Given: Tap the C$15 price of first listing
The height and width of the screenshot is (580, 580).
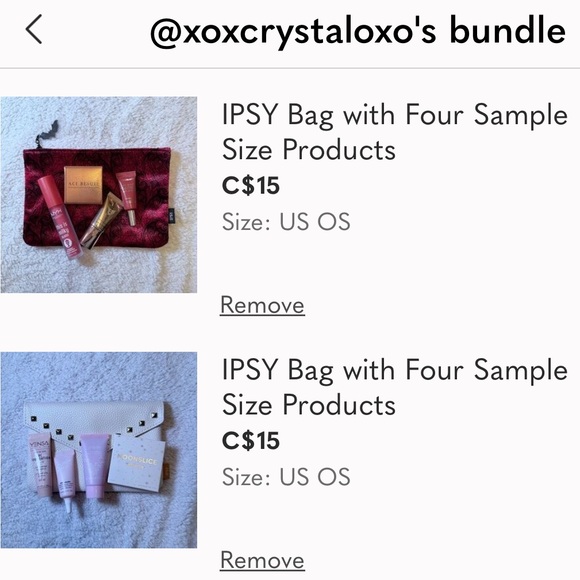Looking at the screenshot, I should tap(250, 185).
